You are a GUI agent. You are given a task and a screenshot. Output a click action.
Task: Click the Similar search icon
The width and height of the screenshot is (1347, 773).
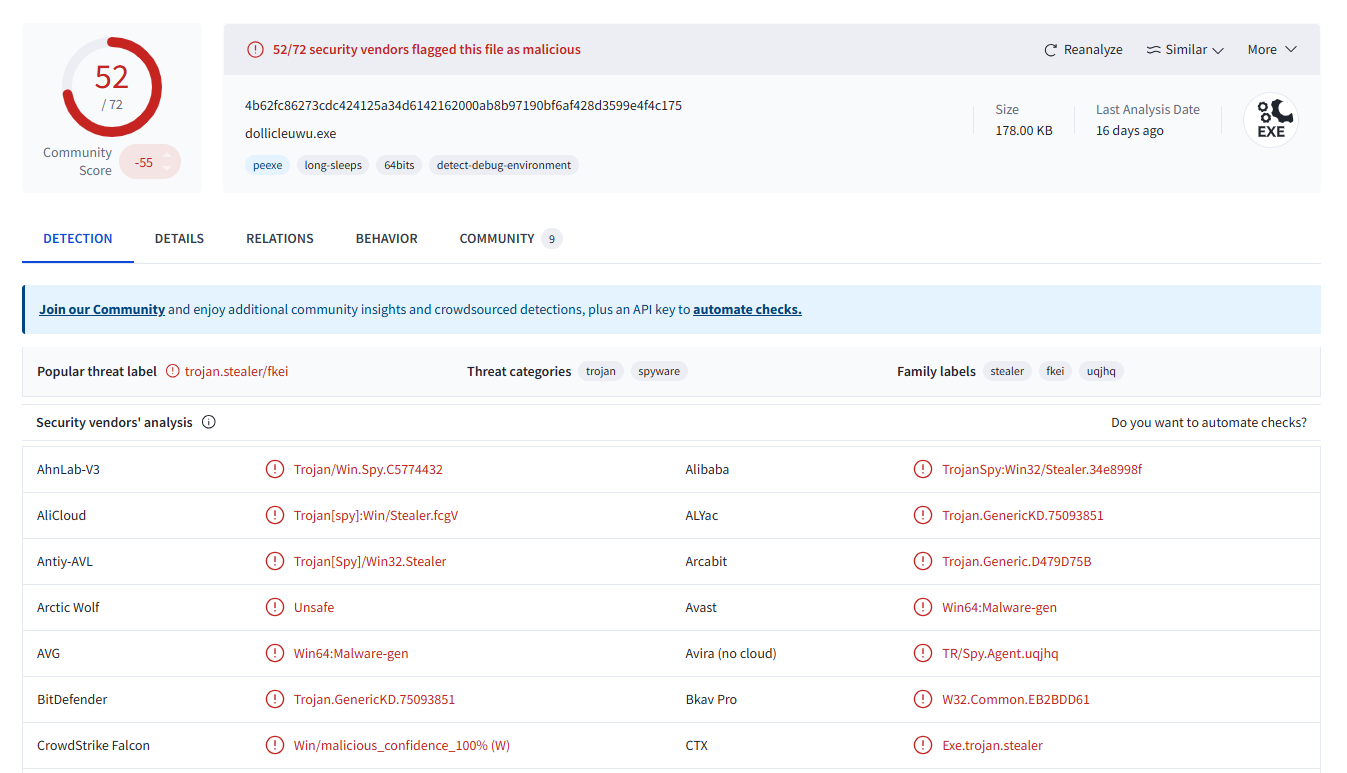1153,50
